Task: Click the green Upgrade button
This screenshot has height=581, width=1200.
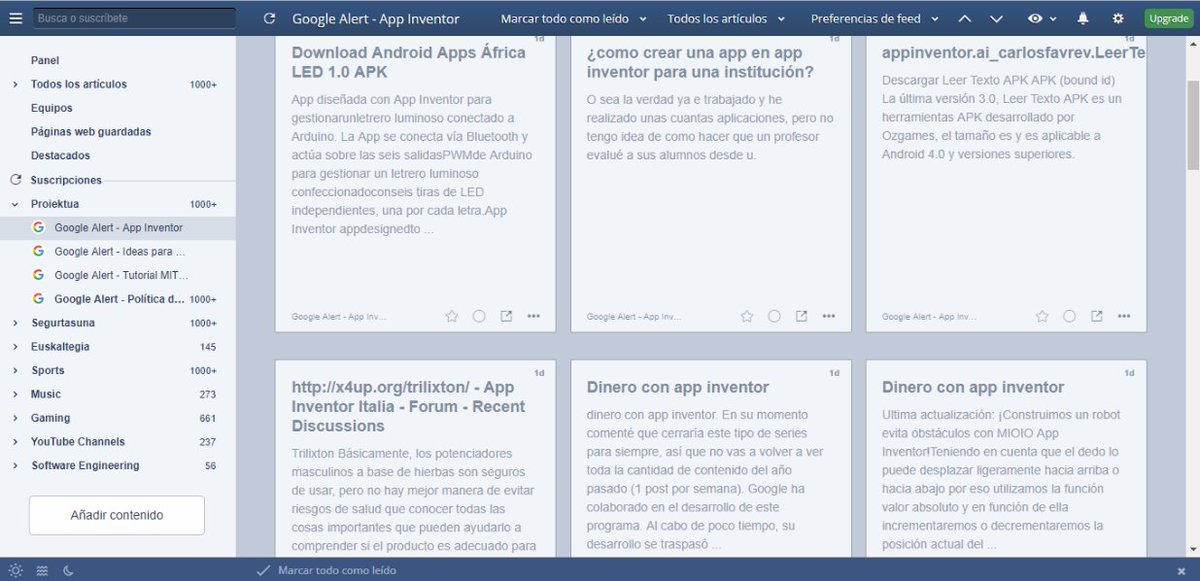Action: (x=1168, y=18)
